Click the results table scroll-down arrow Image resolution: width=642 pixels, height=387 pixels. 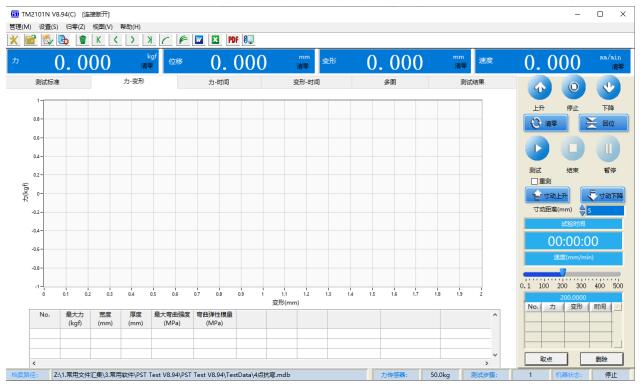(x=495, y=355)
